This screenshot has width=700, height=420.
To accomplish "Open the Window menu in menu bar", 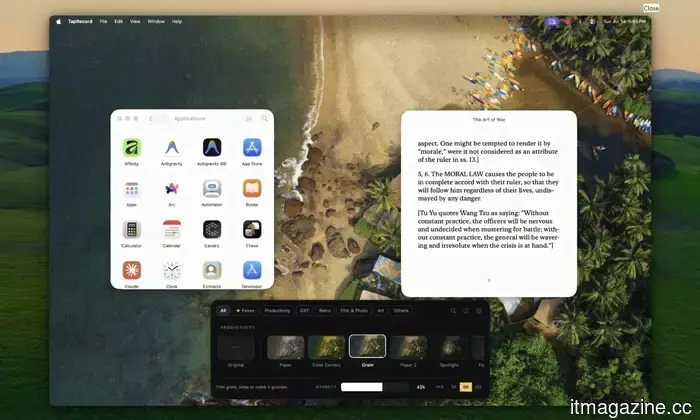I will click(x=156, y=21).
